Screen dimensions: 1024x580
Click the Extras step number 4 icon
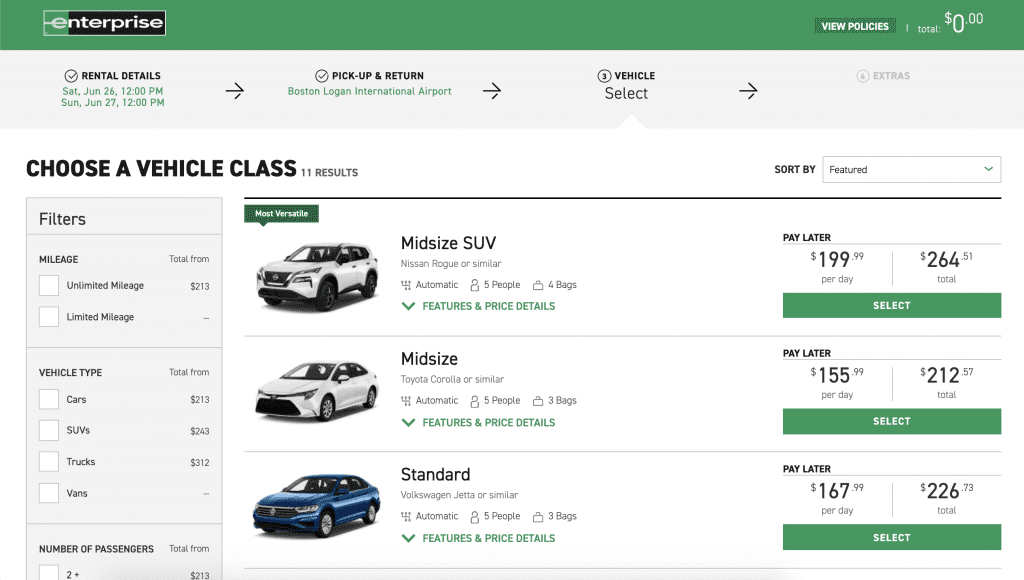863,76
